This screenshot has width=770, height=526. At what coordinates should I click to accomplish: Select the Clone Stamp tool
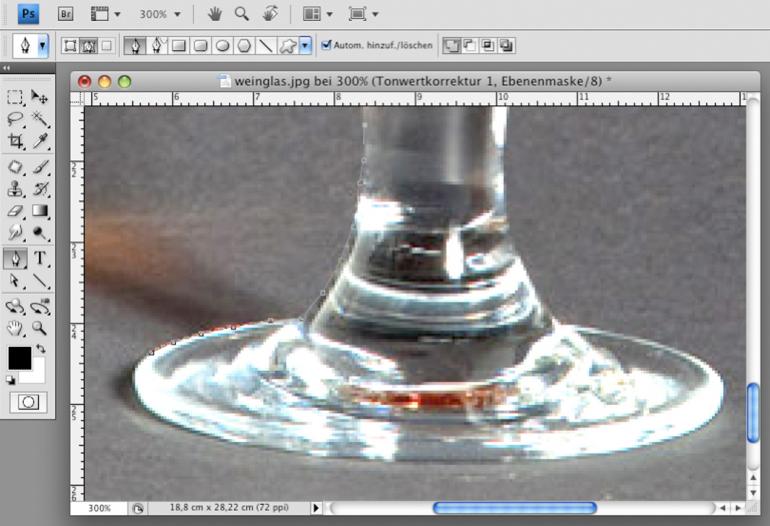(x=15, y=189)
